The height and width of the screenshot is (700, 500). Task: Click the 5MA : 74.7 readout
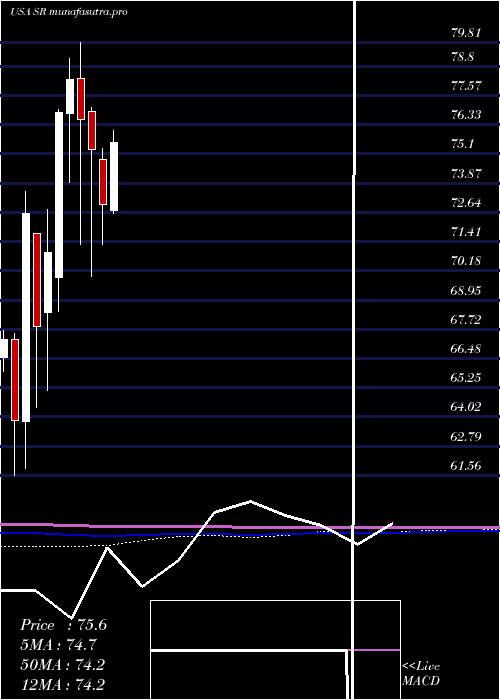(59, 645)
